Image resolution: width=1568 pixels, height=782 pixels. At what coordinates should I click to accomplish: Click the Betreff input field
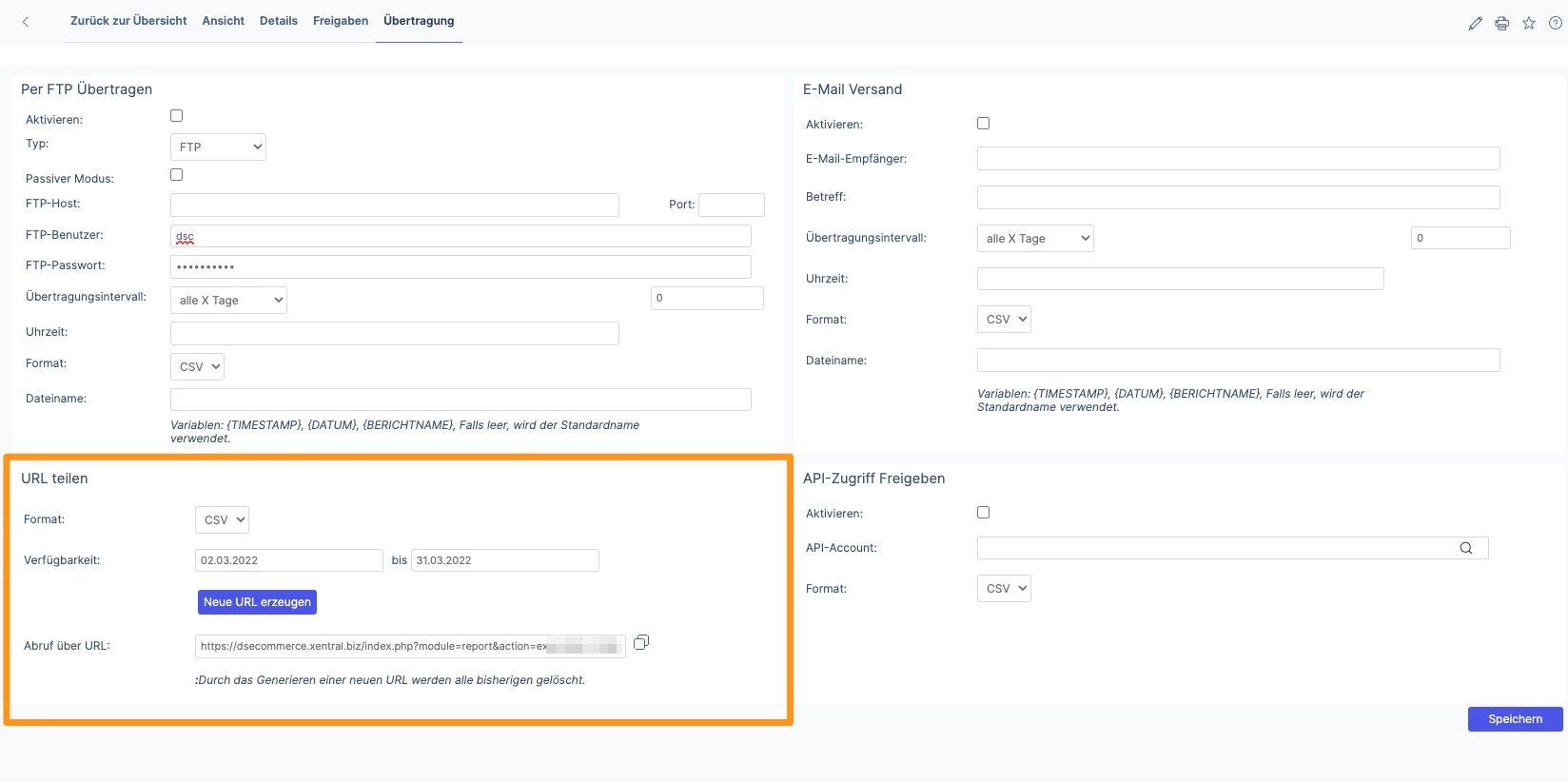[x=1239, y=197]
